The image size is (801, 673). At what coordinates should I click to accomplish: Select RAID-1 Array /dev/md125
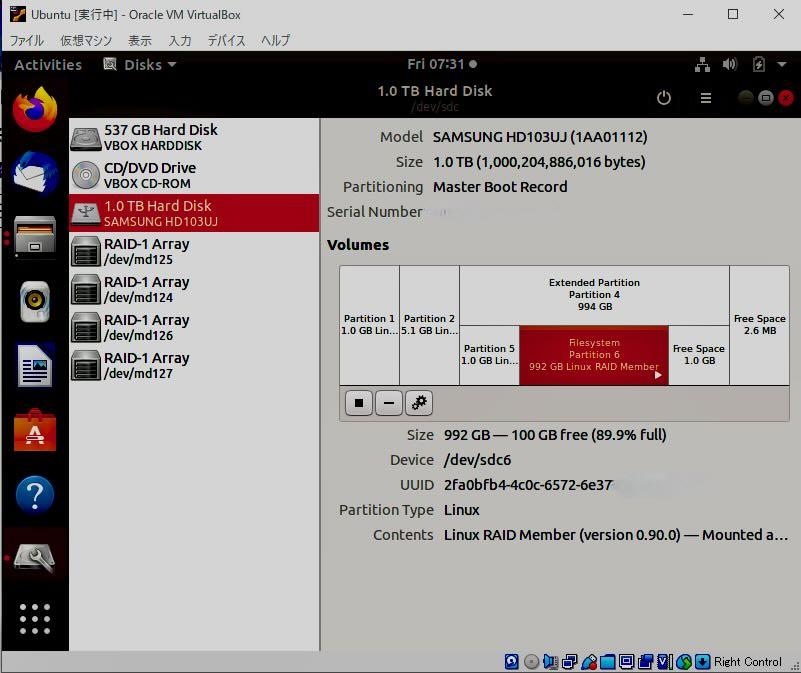pyautogui.click(x=194, y=251)
